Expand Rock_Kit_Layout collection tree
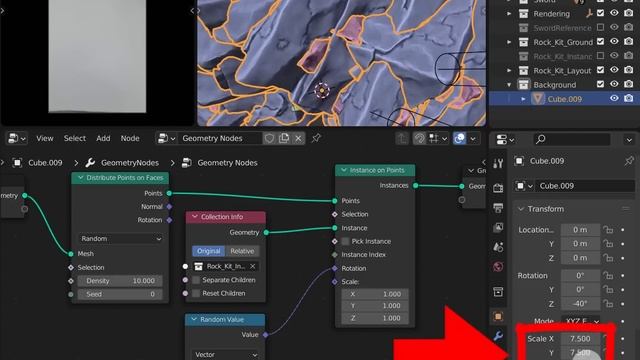The width and height of the screenshot is (640, 360). tap(509, 71)
